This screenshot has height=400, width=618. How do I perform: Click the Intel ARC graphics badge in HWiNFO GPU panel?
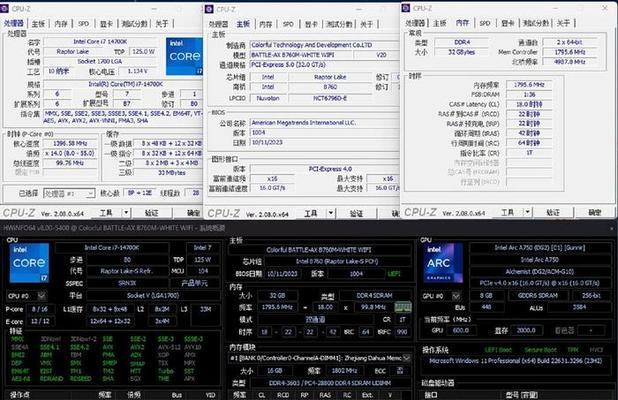pyautogui.click(x=443, y=263)
